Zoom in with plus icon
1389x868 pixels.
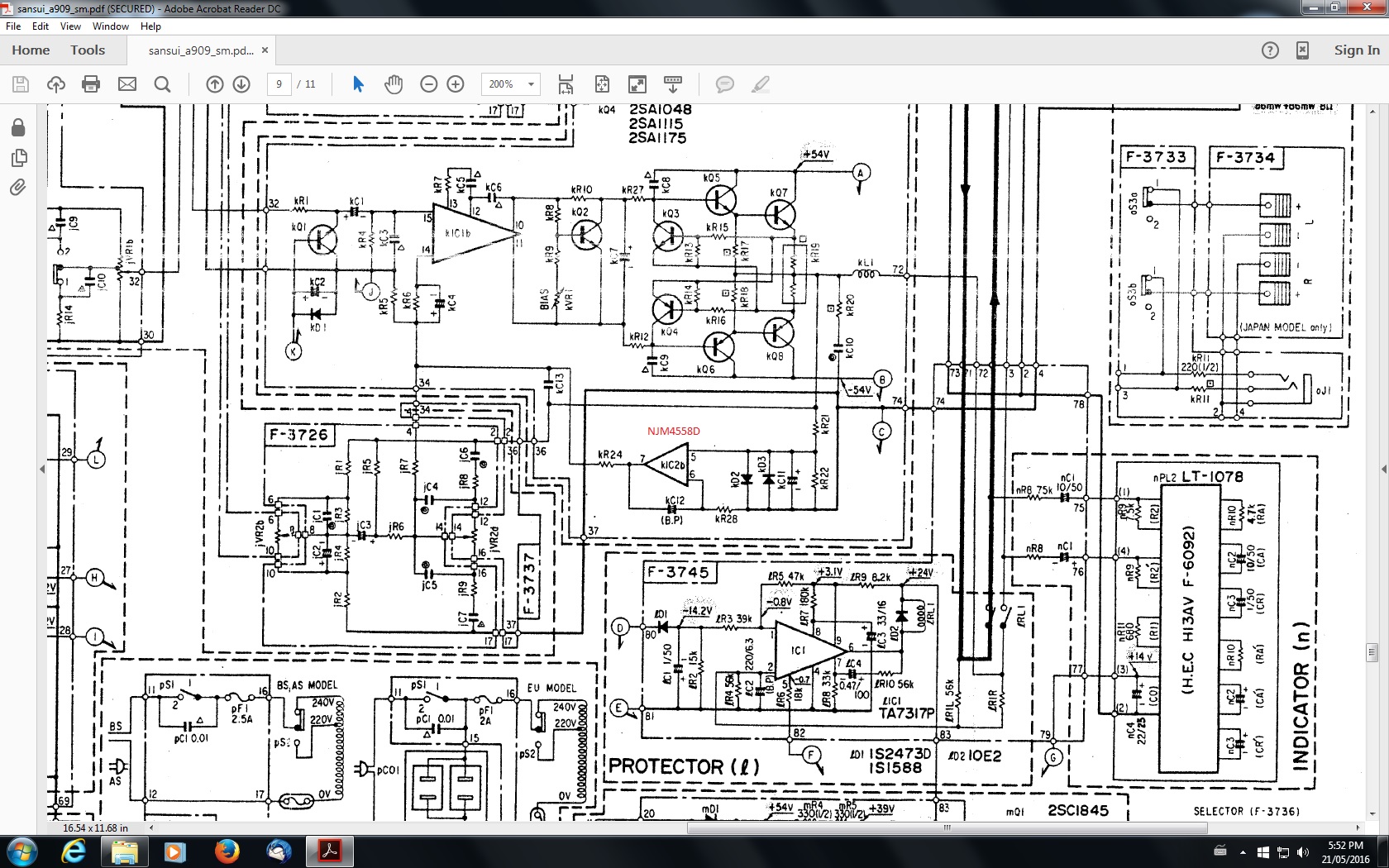click(x=456, y=84)
